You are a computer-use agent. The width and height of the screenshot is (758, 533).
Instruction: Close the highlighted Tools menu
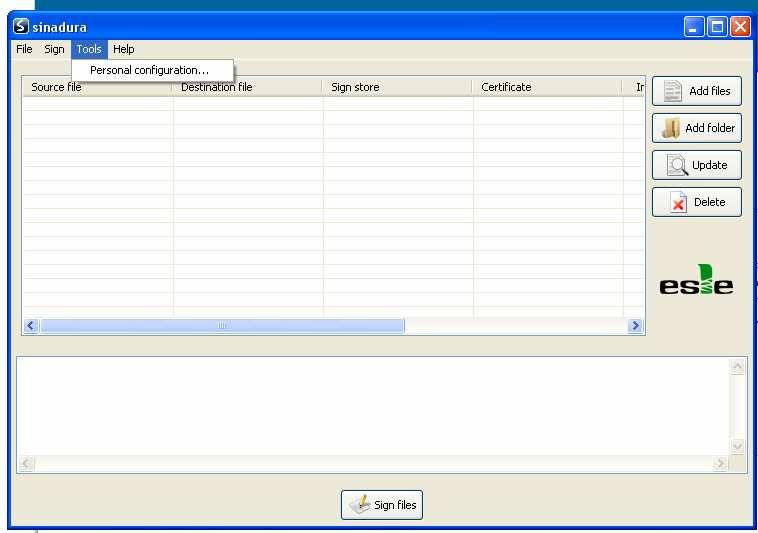click(89, 49)
